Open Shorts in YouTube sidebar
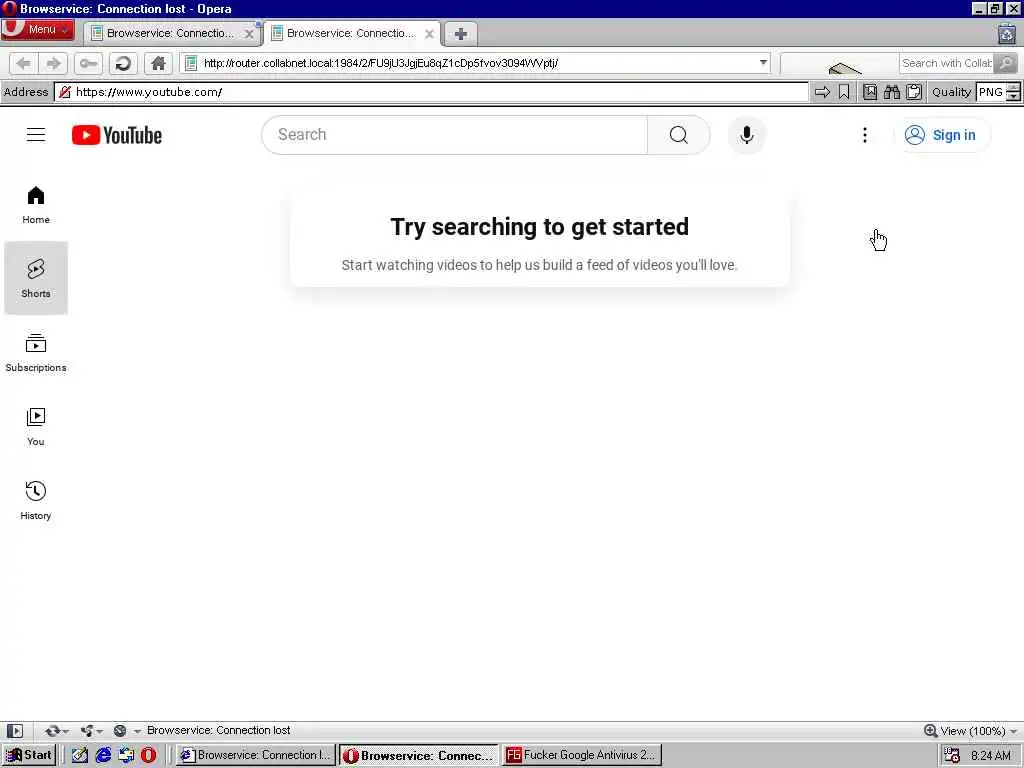 [x=36, y=278]
